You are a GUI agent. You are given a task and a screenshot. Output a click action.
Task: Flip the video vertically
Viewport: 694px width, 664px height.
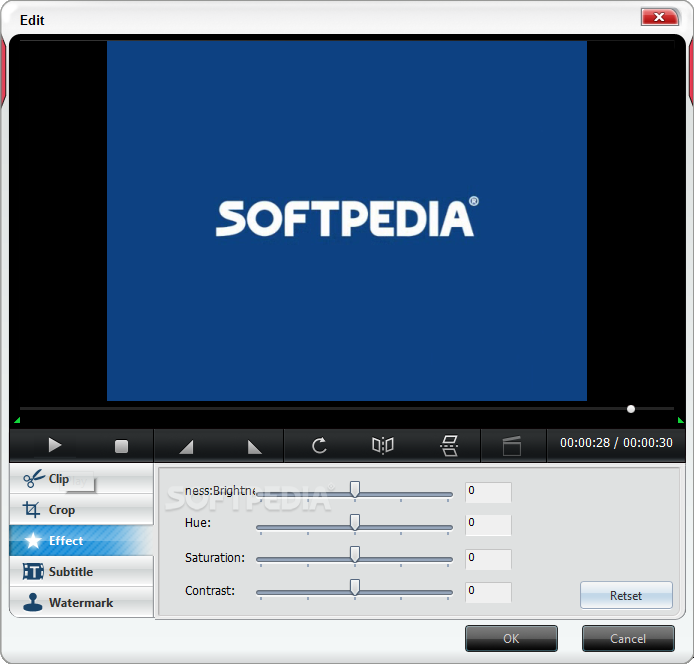(449, 445)
